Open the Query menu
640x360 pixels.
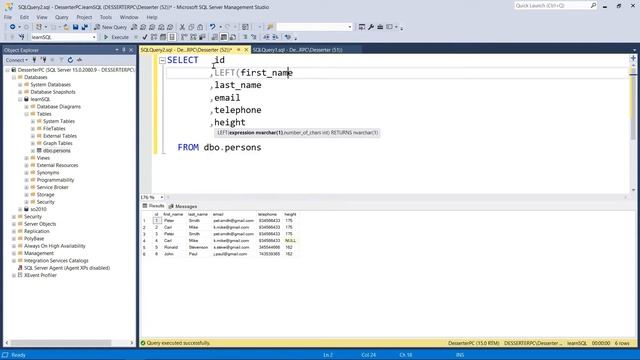(62, 17)
